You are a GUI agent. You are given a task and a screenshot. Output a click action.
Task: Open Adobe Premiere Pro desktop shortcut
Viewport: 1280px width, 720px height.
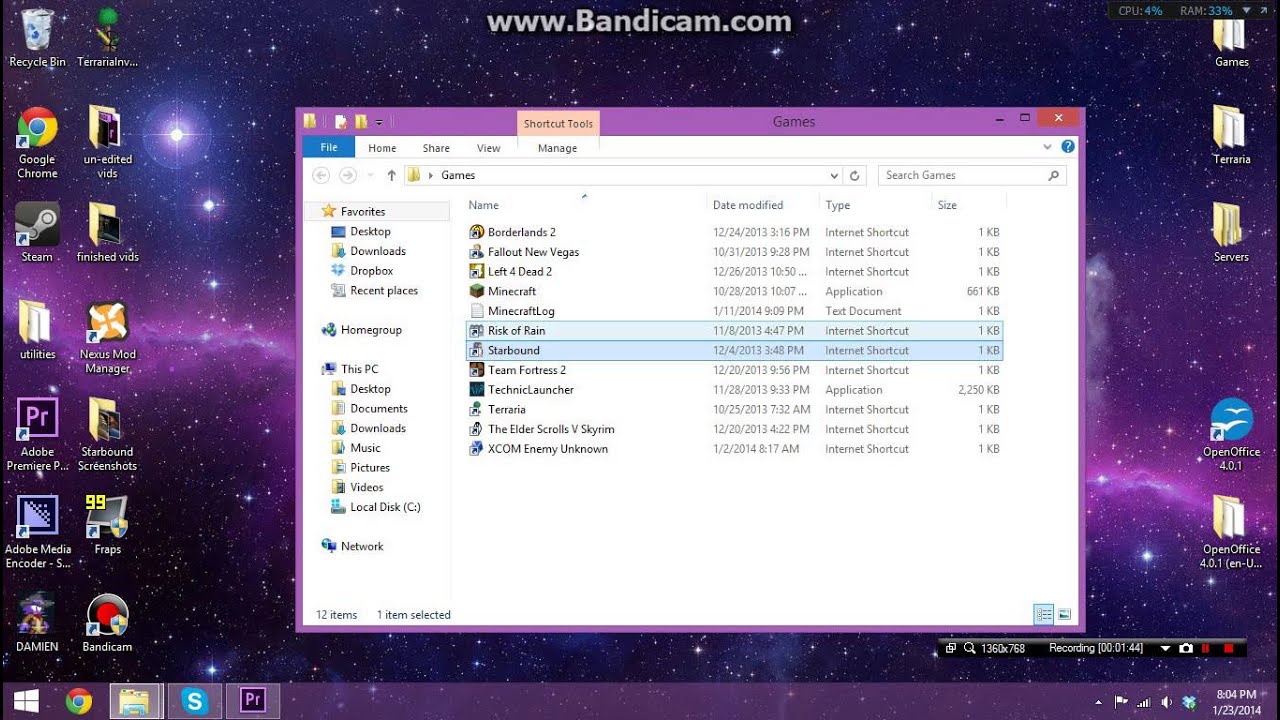click(x=37, y=434)
